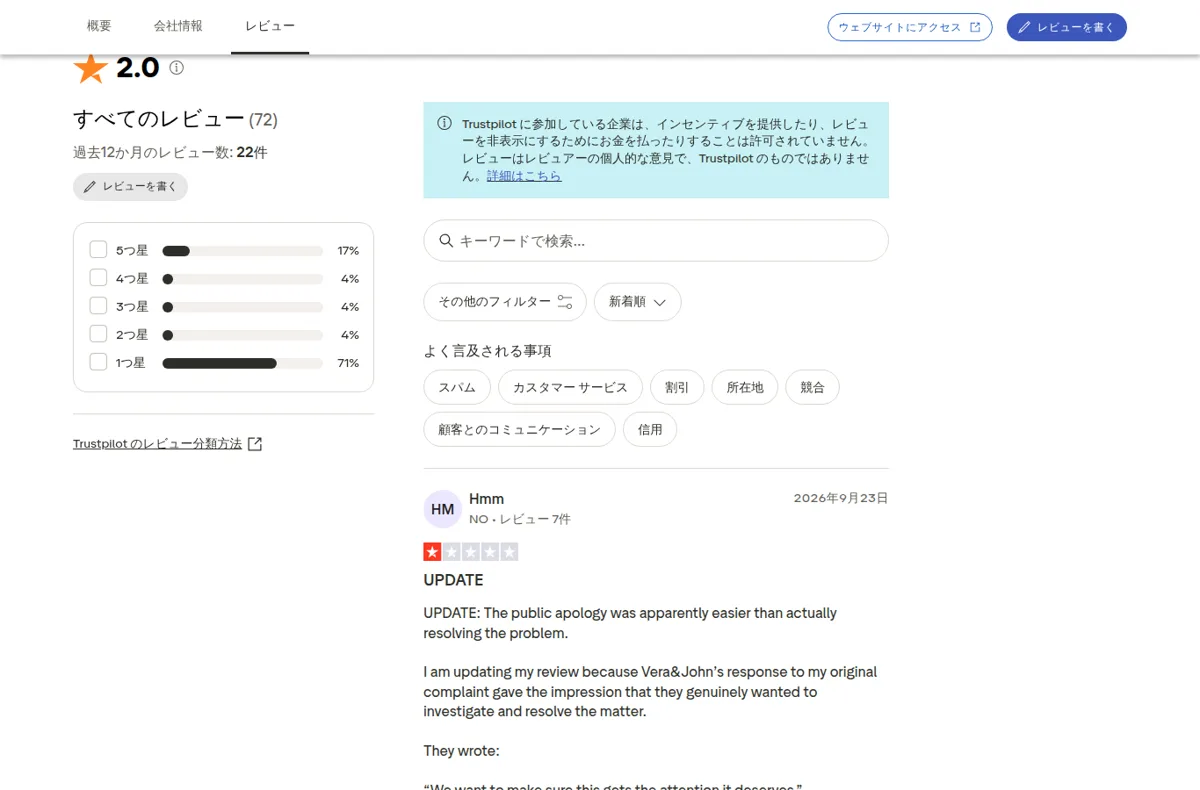Click the info icon in Trustpilot notice
The height and width of the screenshot is (790, 1200).
444,123
